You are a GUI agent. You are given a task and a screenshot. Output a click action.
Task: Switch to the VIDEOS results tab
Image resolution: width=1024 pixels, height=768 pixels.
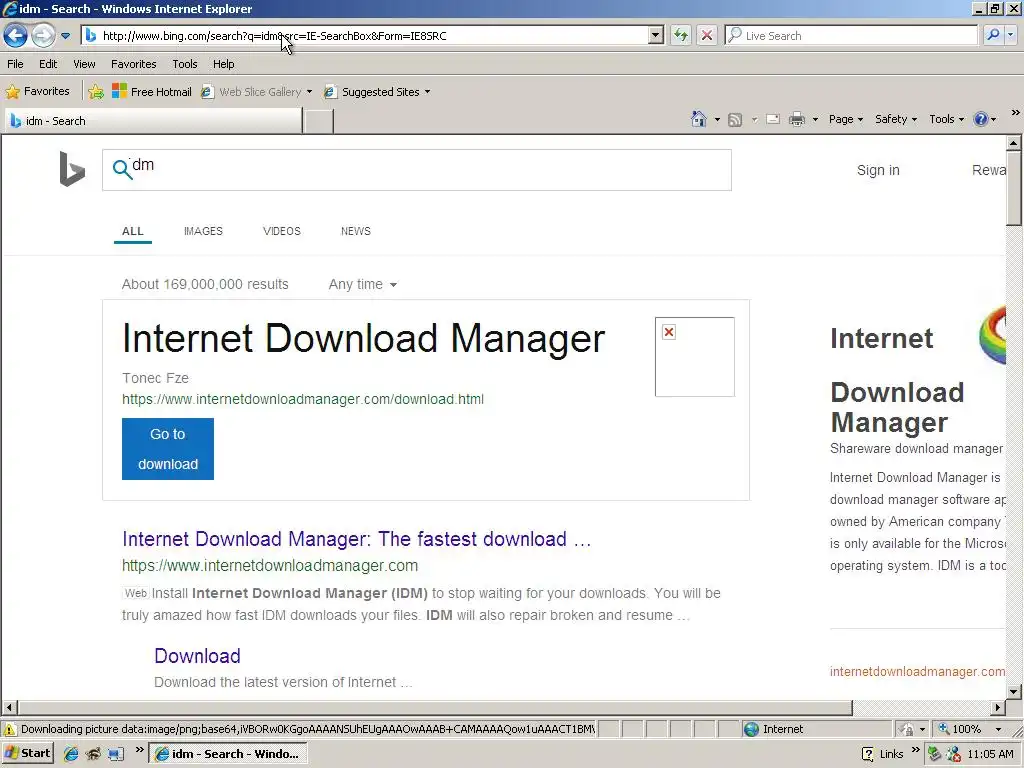coord(281,231)
